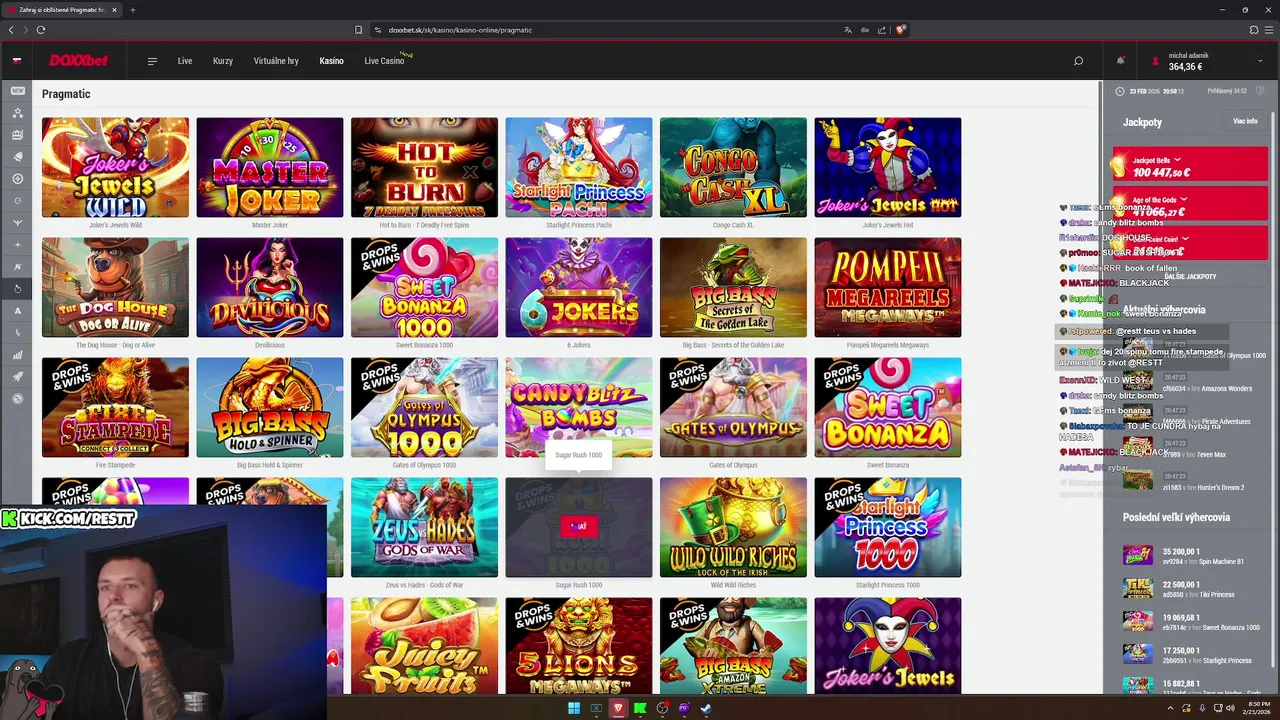The height and width of the screenshot is (720, 1280).
Task: Open a new browser tab
Action: coord(132,10)
